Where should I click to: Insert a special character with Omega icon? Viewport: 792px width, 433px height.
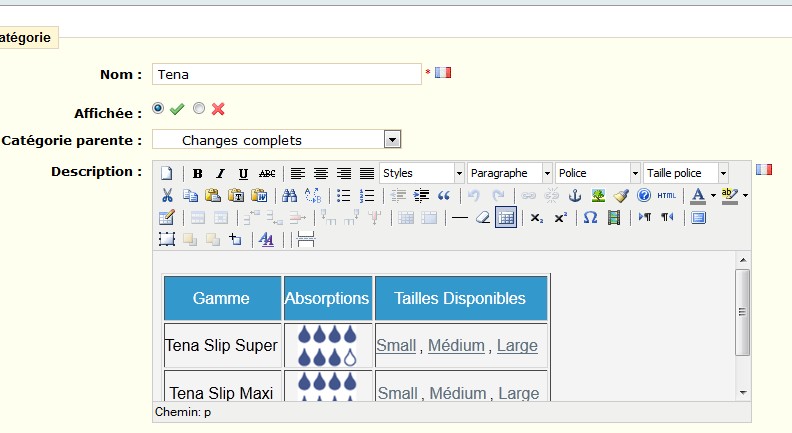click(x=590, y=218)
